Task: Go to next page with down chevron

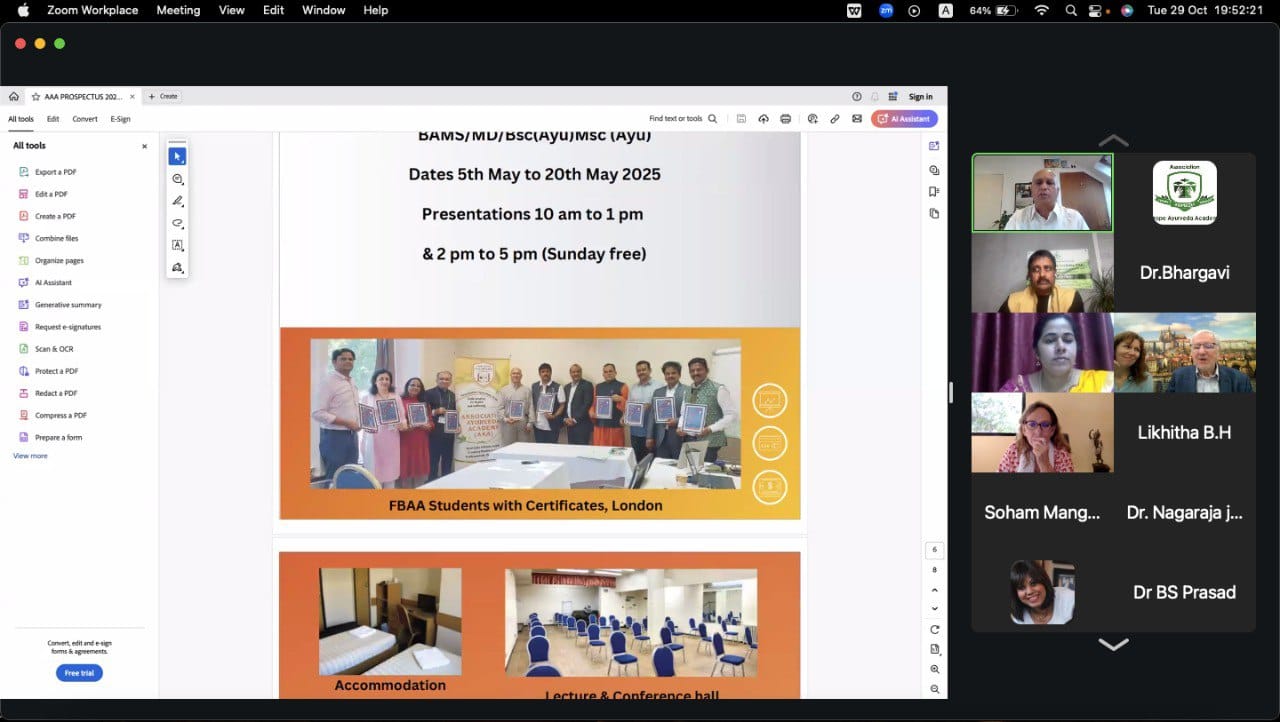Action: [x=935, y=608]
